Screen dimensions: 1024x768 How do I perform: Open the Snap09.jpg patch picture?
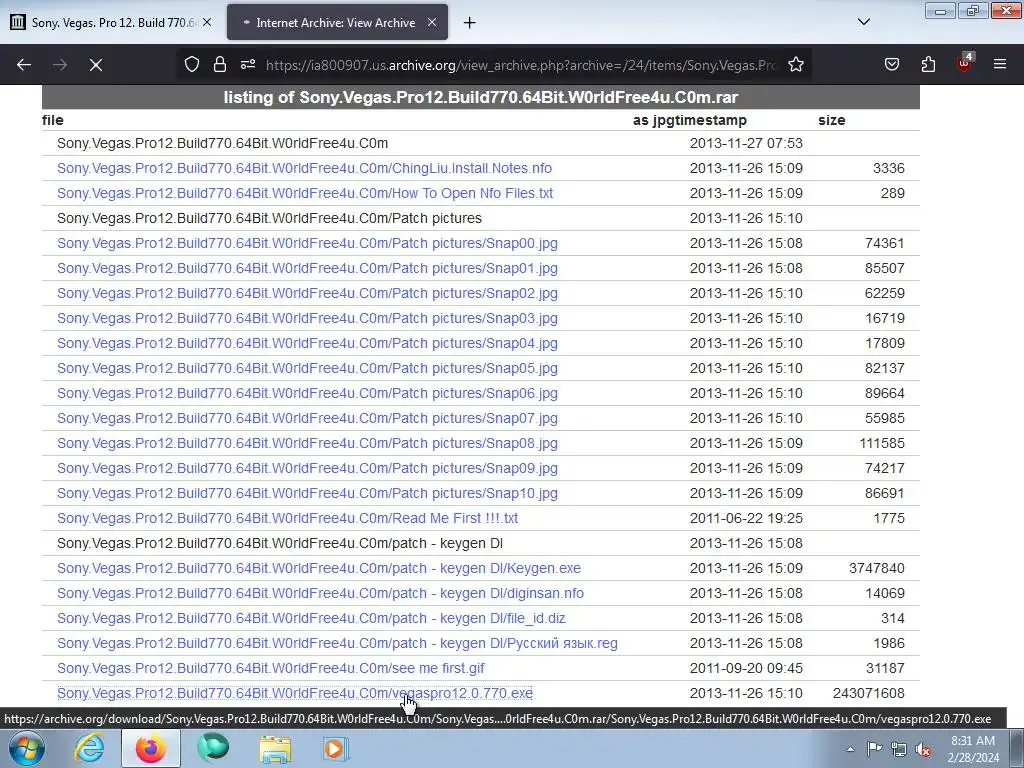307,468
